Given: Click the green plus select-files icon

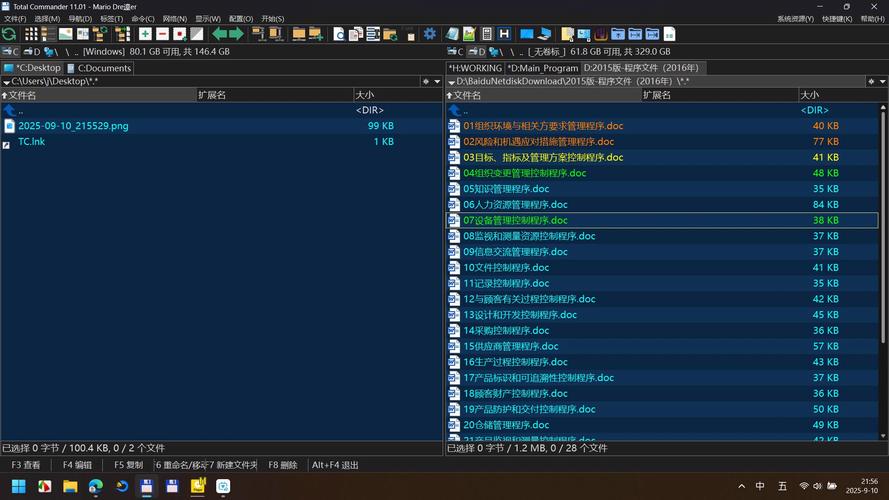Looking at the screenshot, I should [145, 34].
